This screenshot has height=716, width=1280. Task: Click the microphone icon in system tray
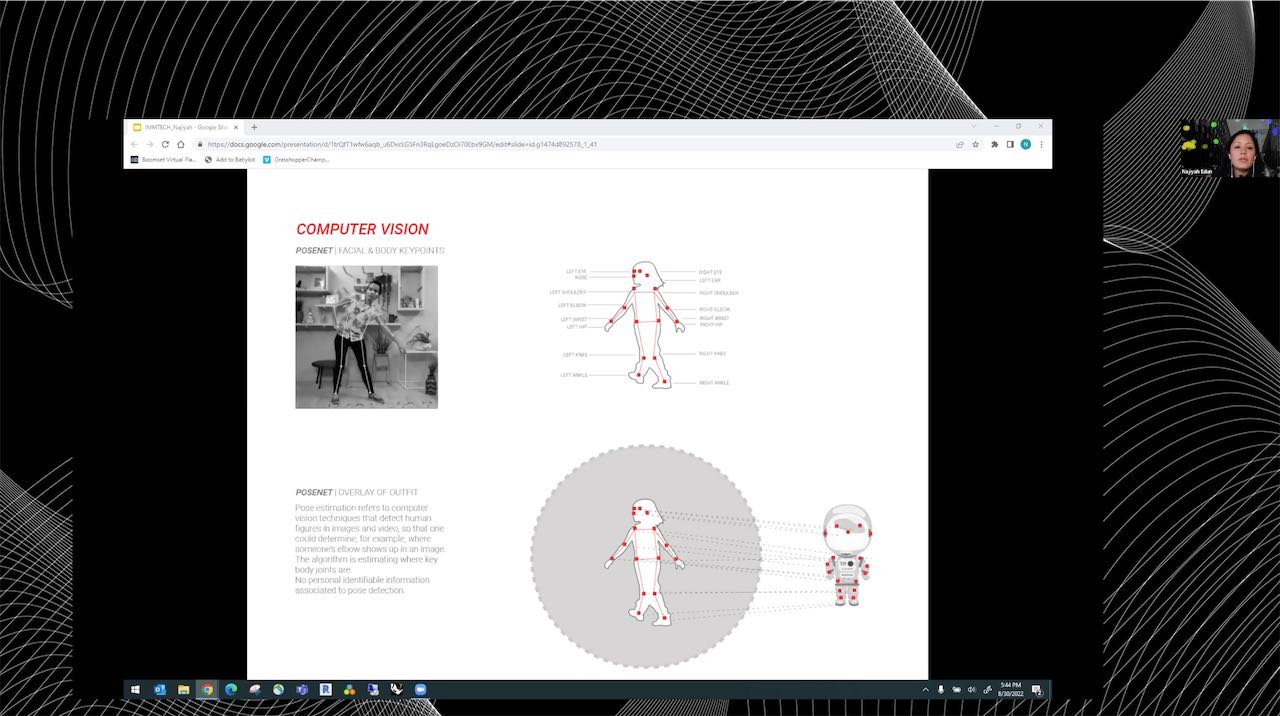point(941,690)
